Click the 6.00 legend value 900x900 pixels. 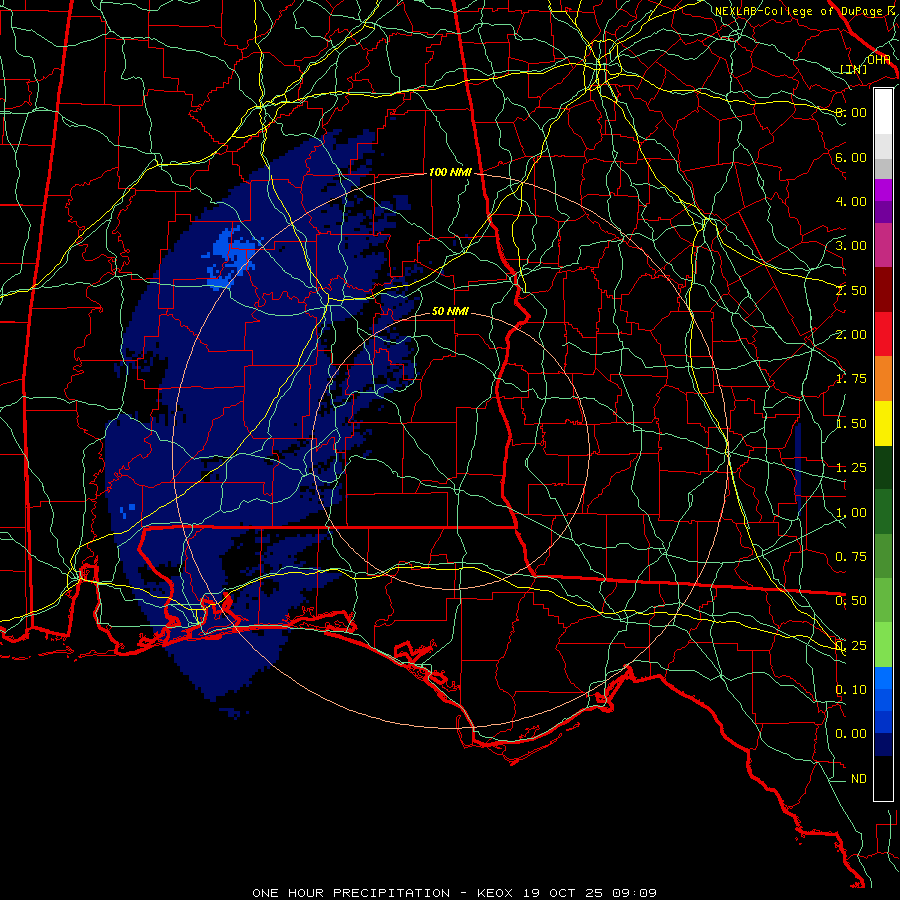[x=851, y=157]
